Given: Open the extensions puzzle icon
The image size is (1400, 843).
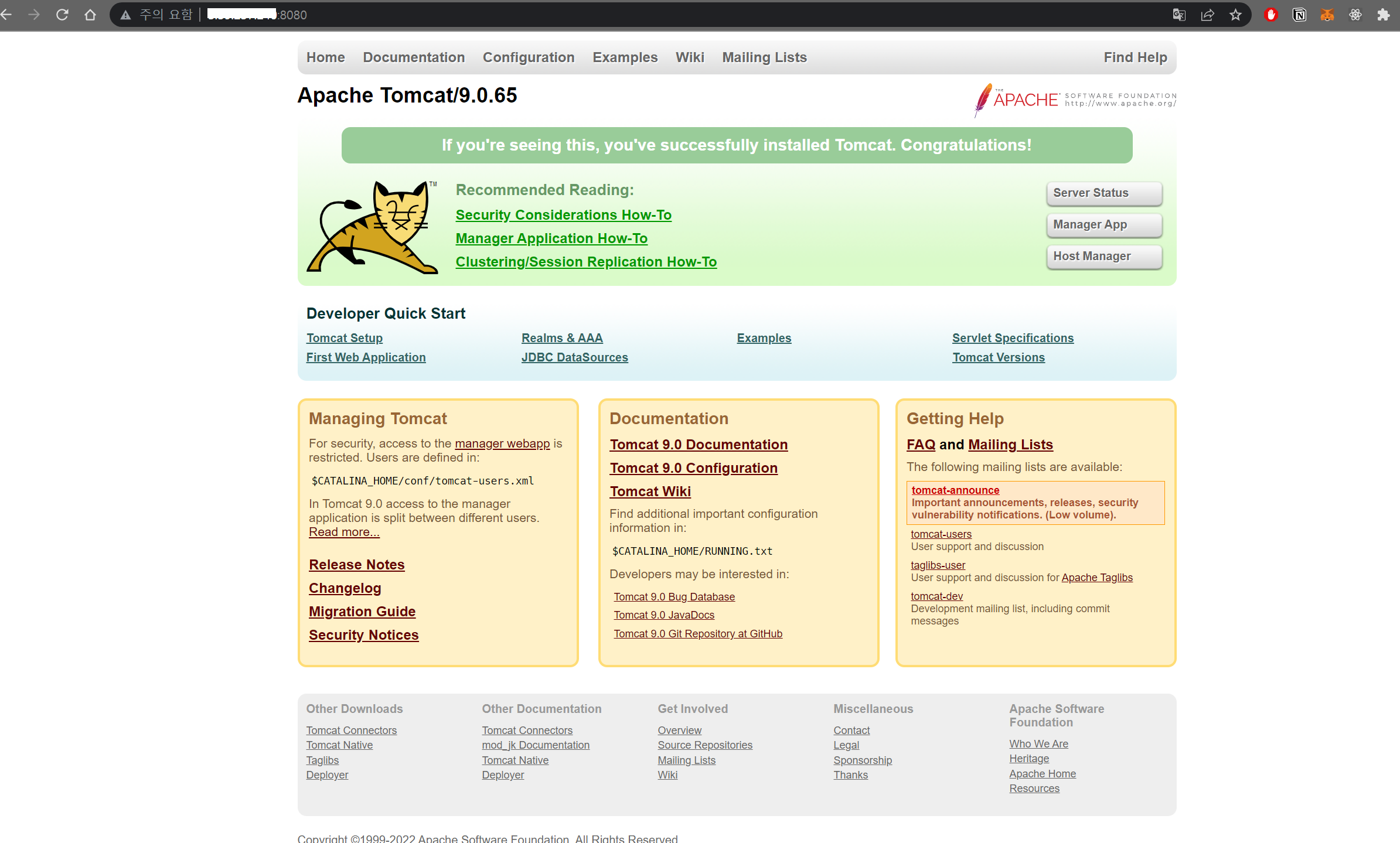Looking at the screenshot, I should (1384, 15).
